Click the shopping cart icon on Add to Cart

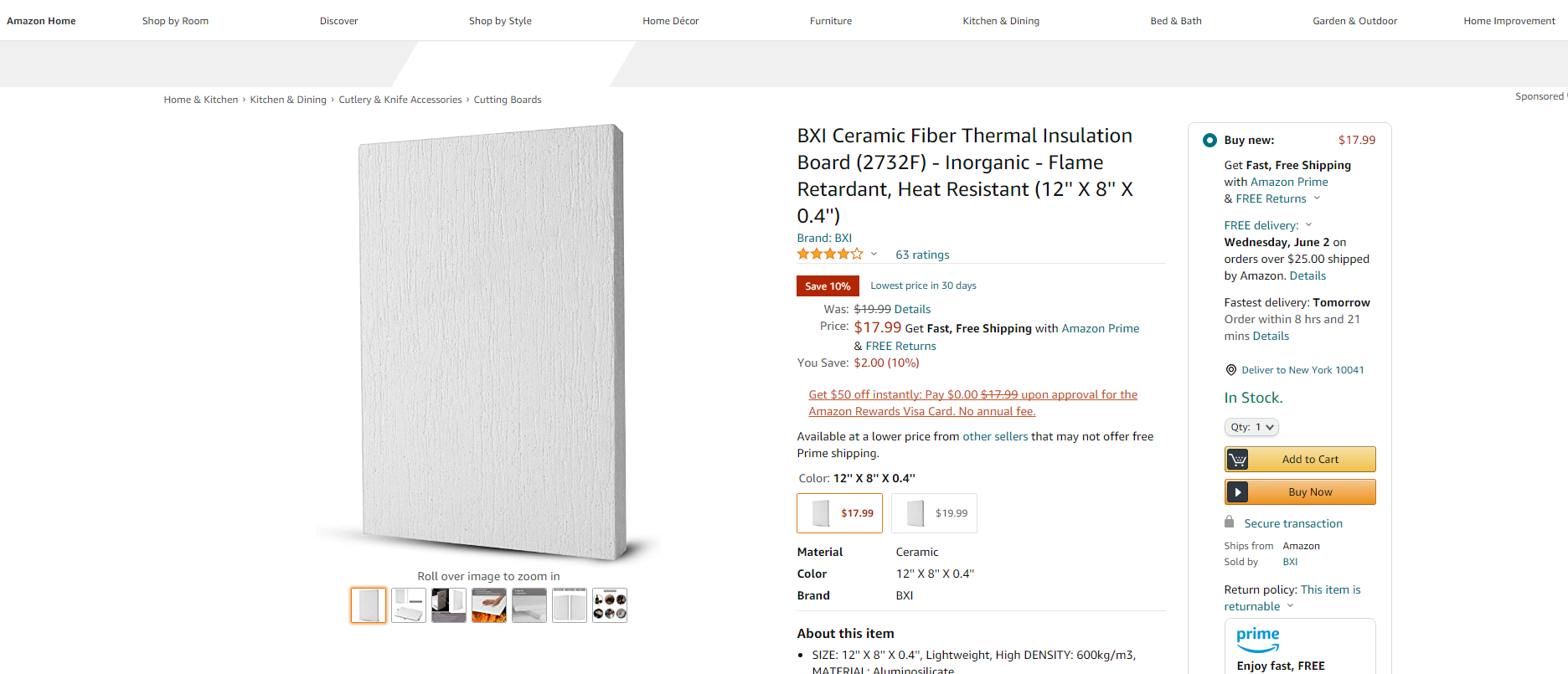click(1237, 460)
